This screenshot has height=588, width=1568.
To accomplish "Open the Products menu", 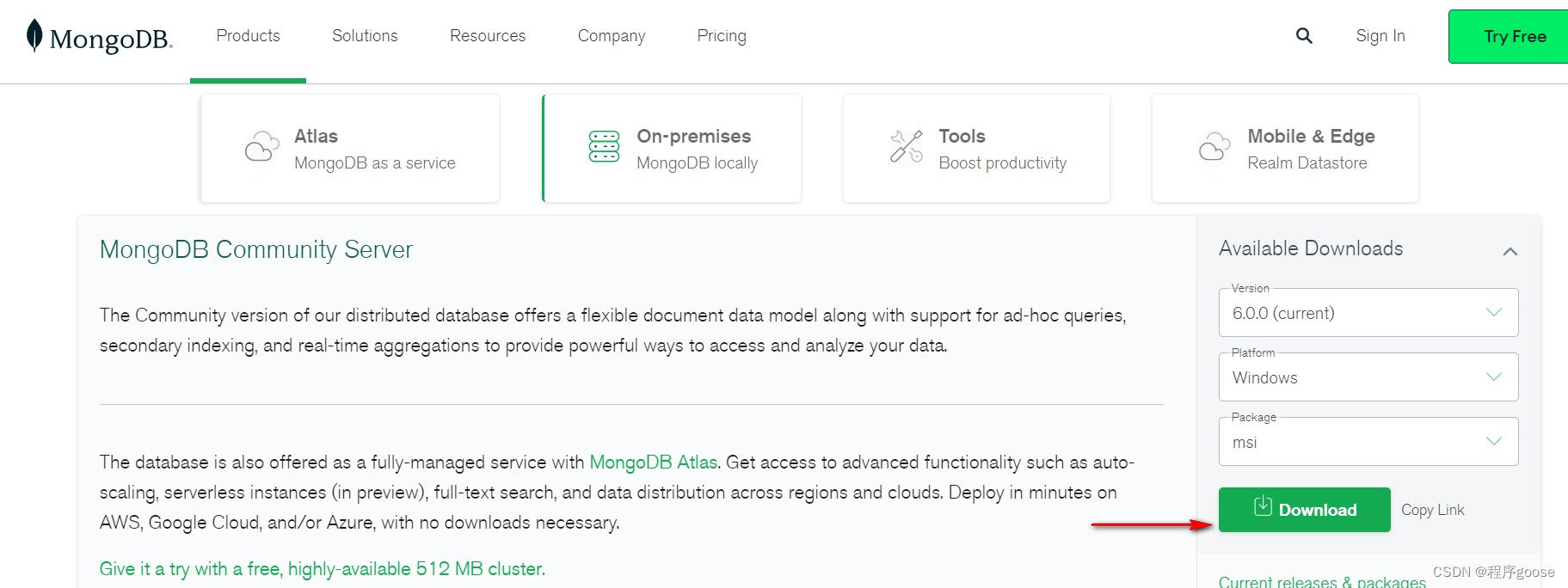I will [248, 35].
